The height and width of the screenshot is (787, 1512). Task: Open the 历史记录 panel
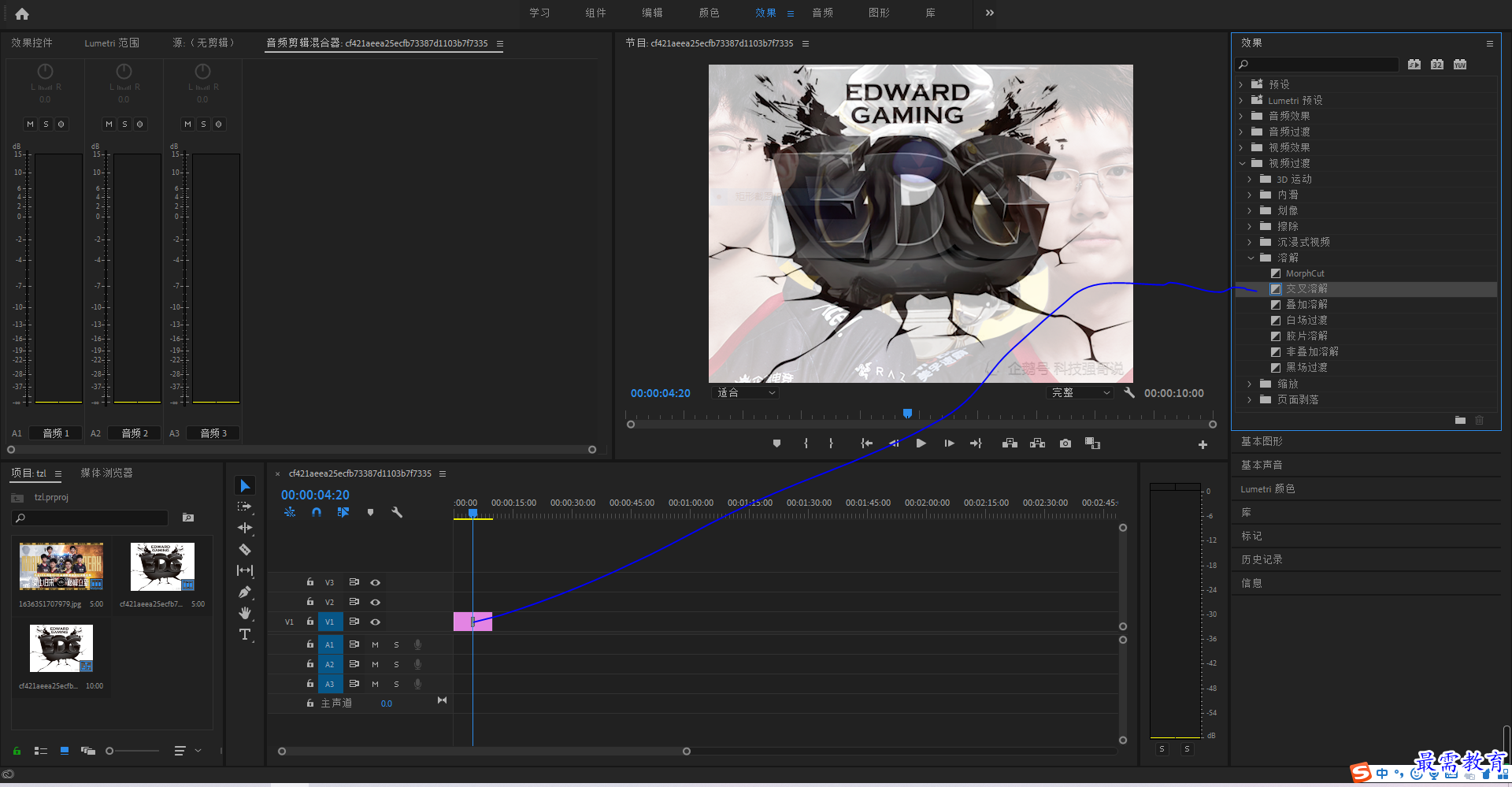(x=1262, y=559)
